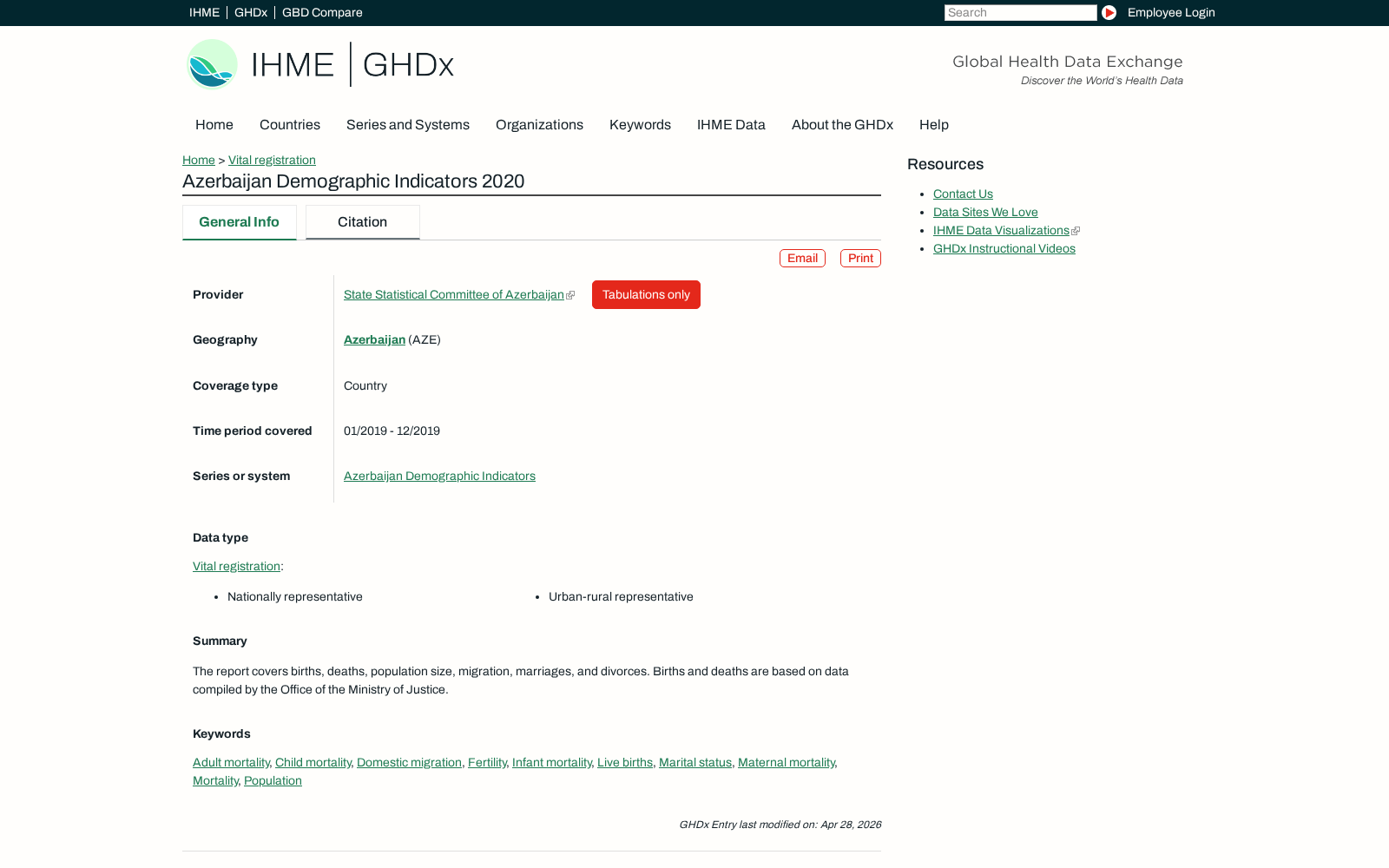
Task: Switch to the Citation tab
Action: [363, 222]
